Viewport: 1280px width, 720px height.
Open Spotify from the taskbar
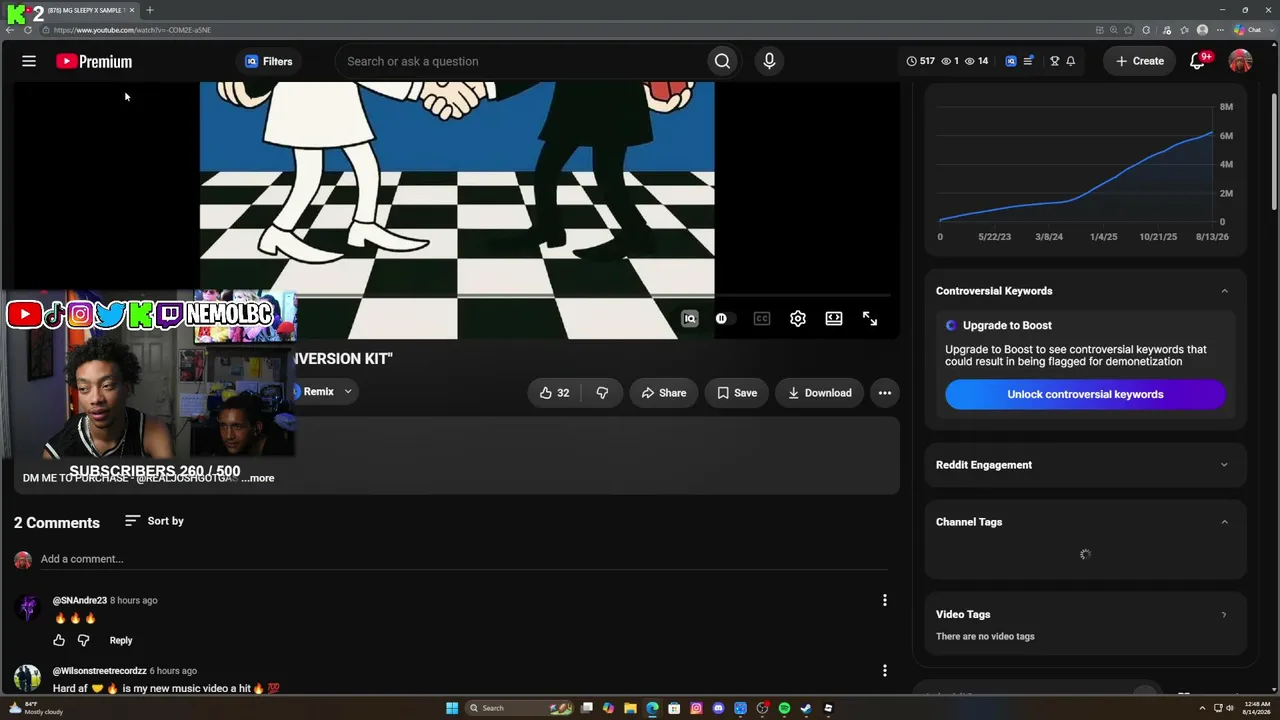(784, 708)
